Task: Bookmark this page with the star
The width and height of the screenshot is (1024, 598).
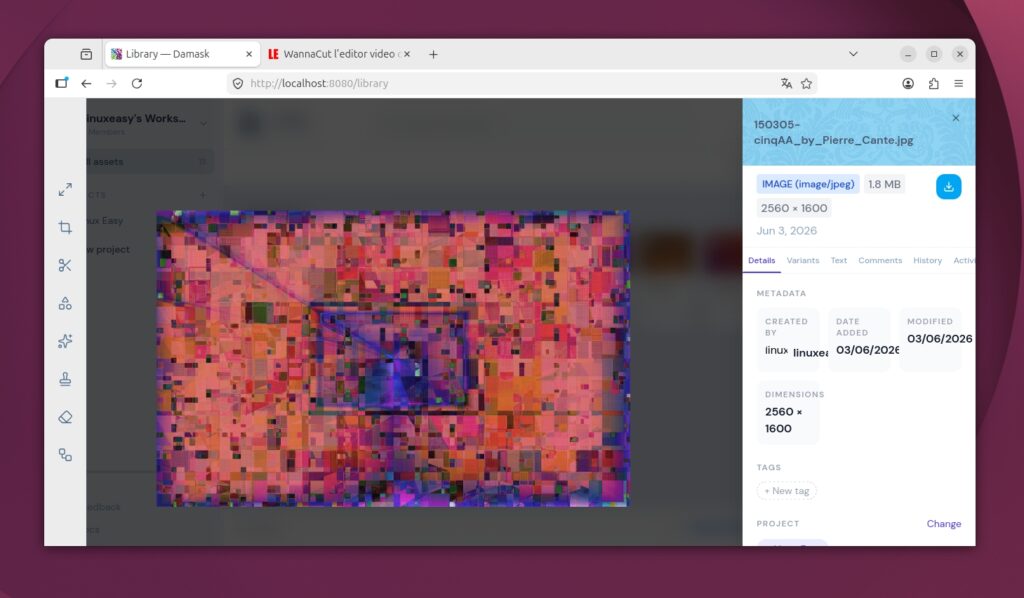Action: 807,84
